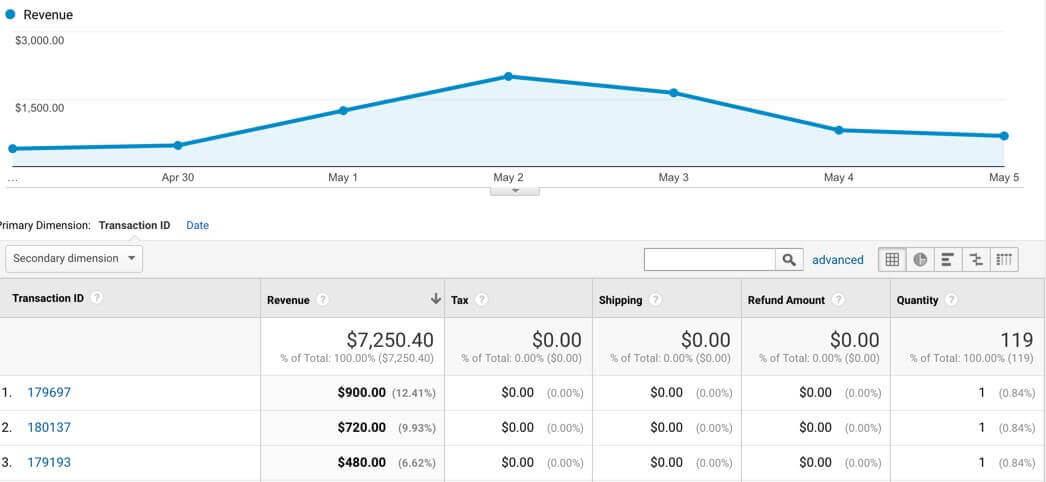Screen dimensions: 1046x482
Task: Click the magnifying glass search button
Action: [x=790, y=260]
